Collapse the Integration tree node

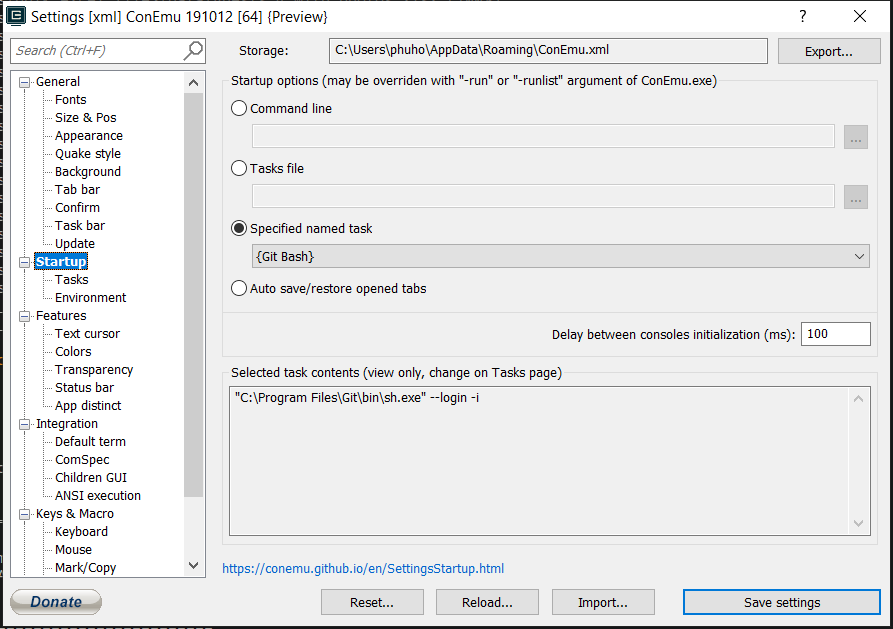[x=25, y=424]
